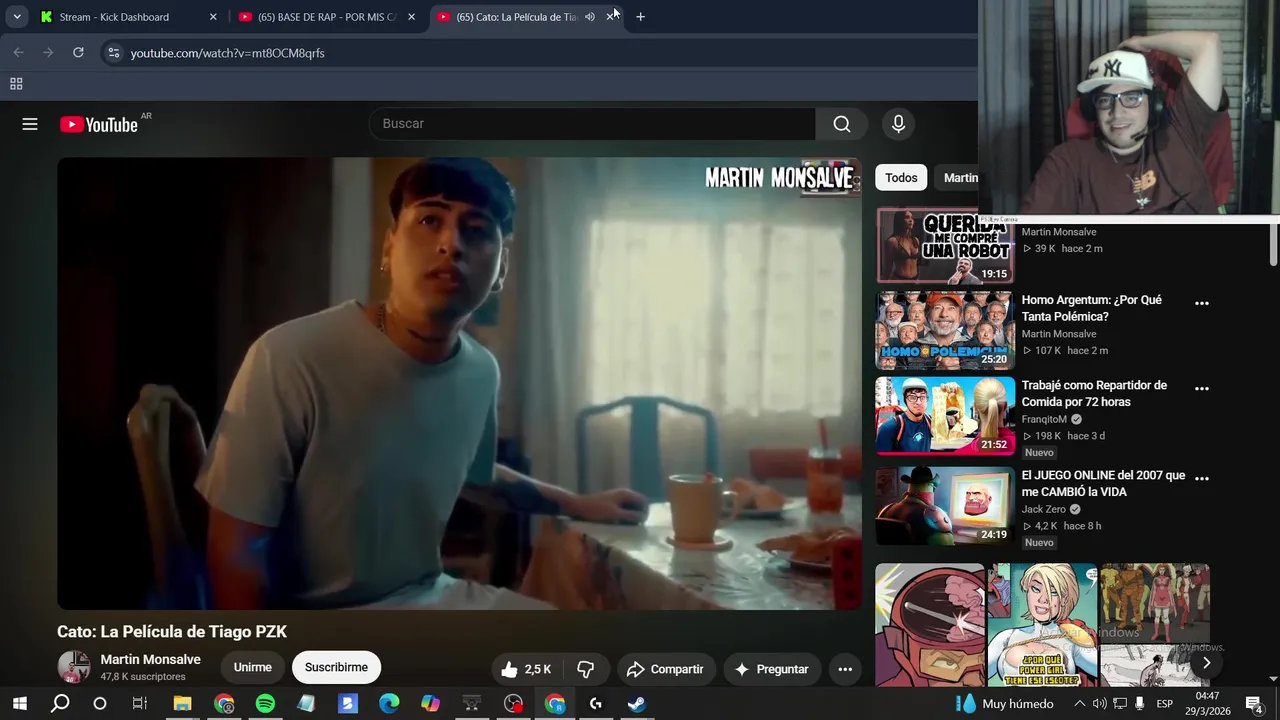Open the tab search dropdown arrow
Viewport: 1280px width, 720px height.
(17, 17)
